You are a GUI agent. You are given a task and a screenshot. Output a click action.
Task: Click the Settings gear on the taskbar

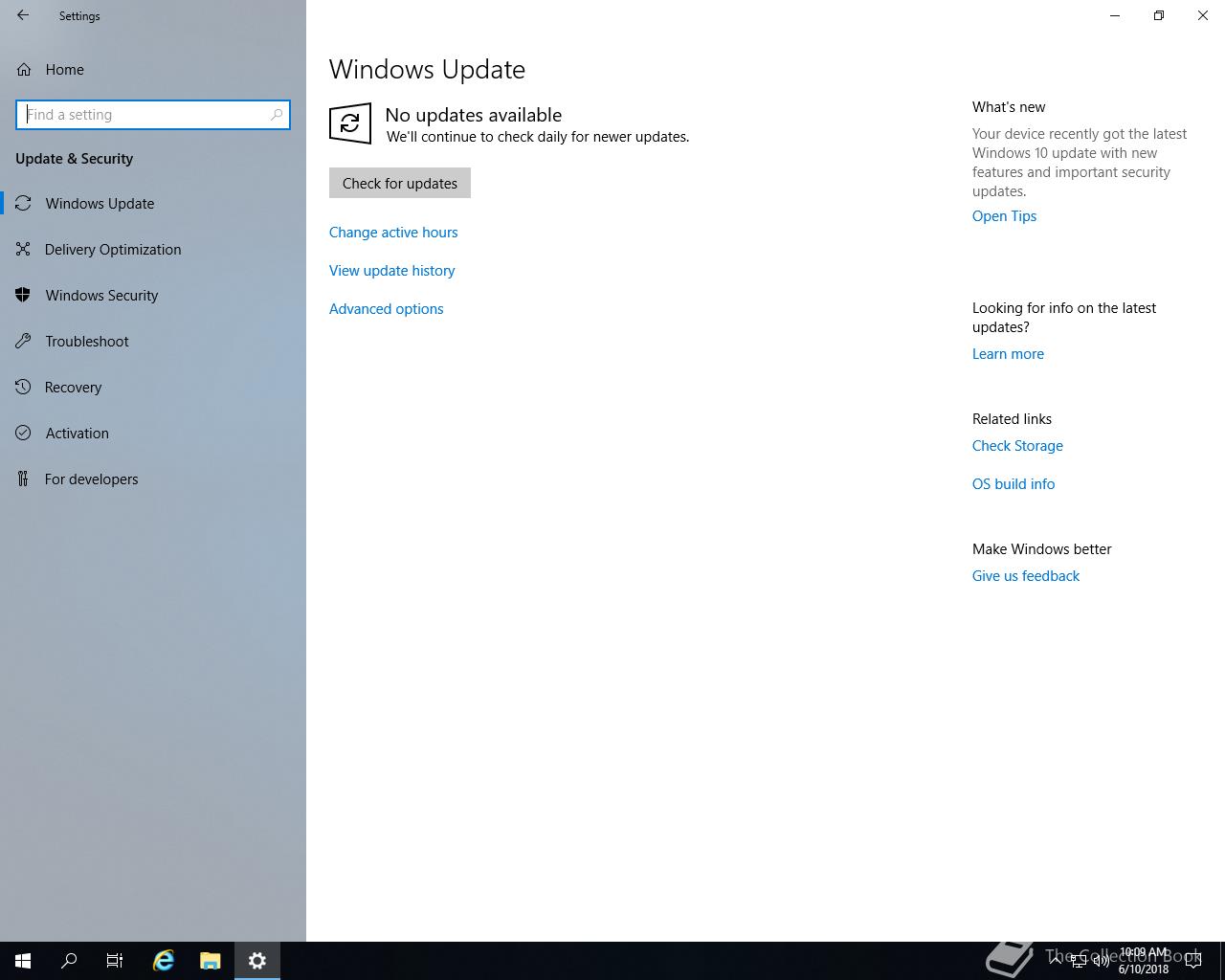257,961
